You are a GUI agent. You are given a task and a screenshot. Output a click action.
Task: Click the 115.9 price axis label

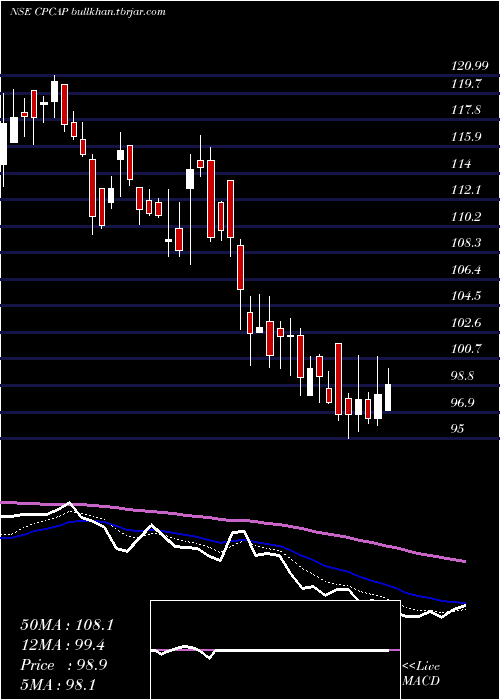point(466,137)
